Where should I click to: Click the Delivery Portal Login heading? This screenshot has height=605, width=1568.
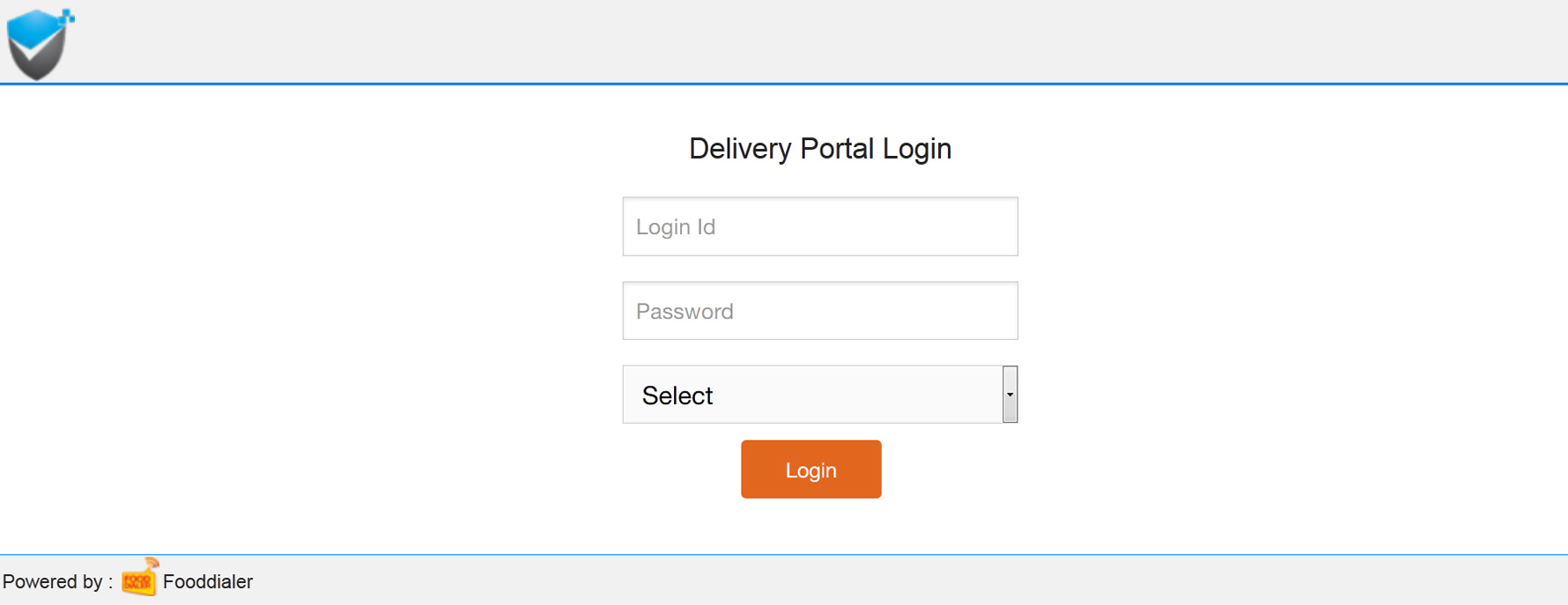click(820, 149)
